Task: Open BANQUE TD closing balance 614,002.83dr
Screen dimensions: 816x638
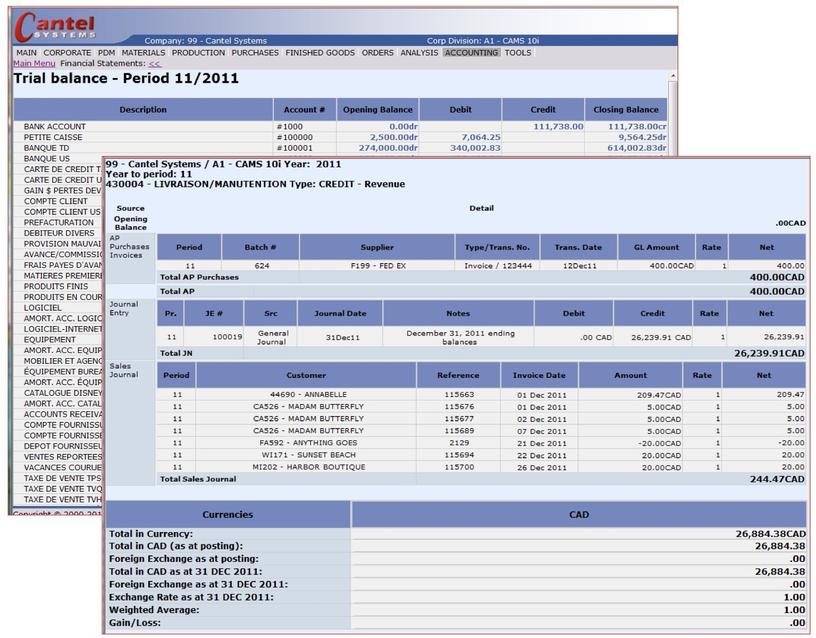Action: (637, 148)
